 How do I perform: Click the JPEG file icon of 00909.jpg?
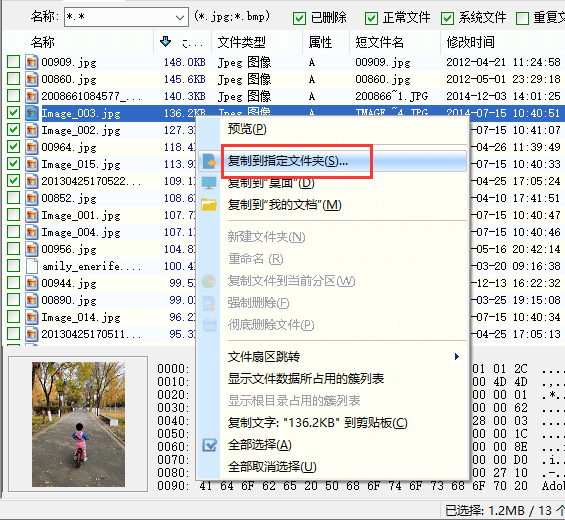tap(31, 62)
